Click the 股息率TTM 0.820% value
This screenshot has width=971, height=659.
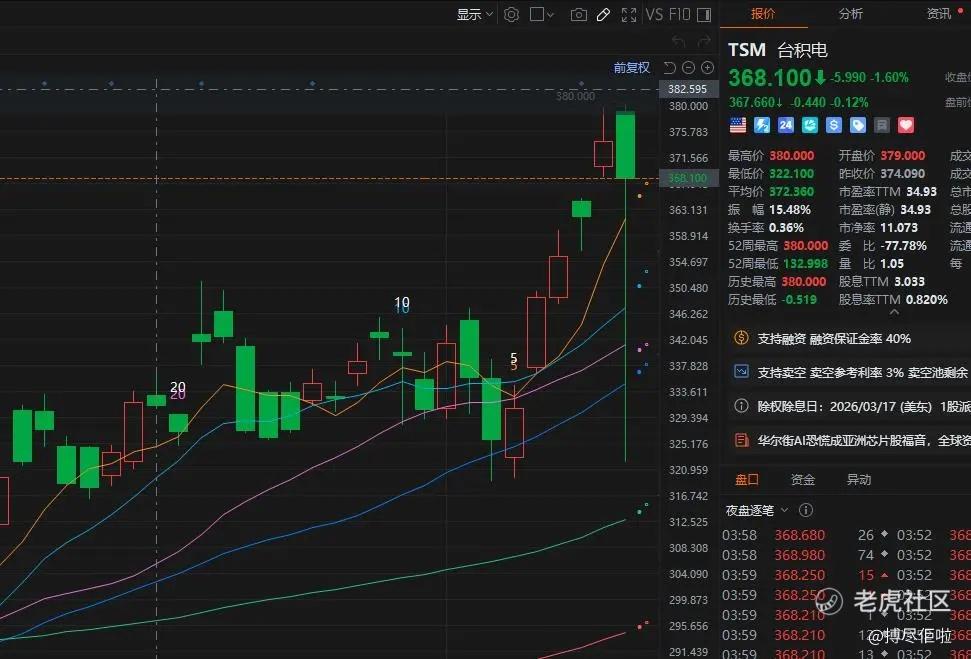coord(927,299)
